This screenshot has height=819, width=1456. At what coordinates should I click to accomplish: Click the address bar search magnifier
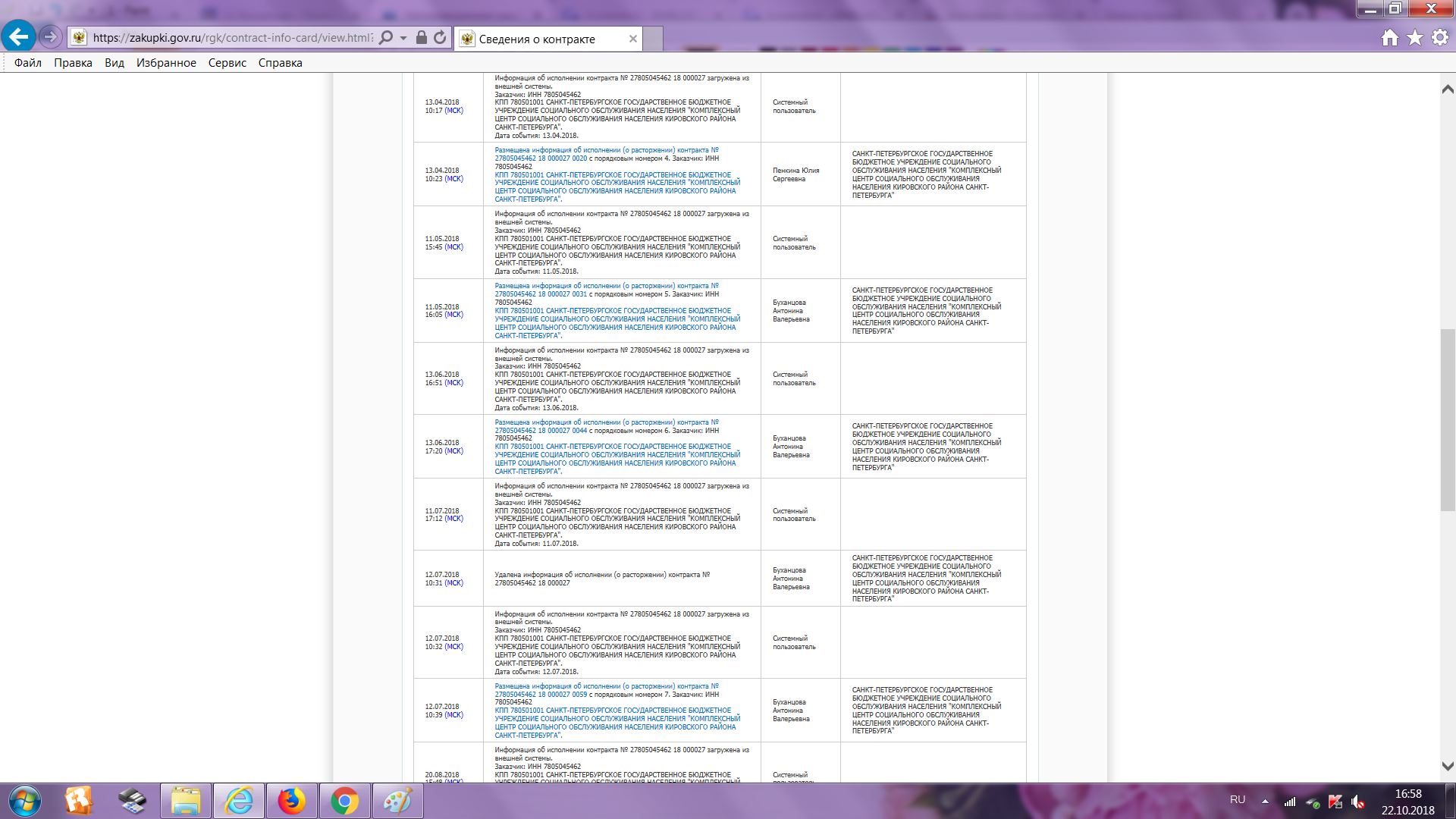[x=386, y=38]
